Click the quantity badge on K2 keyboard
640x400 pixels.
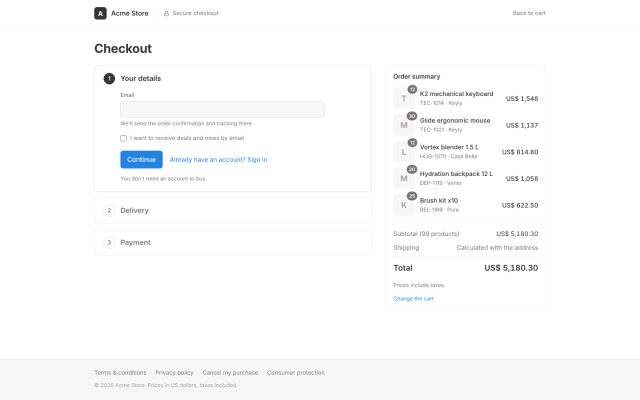[412, 89]
